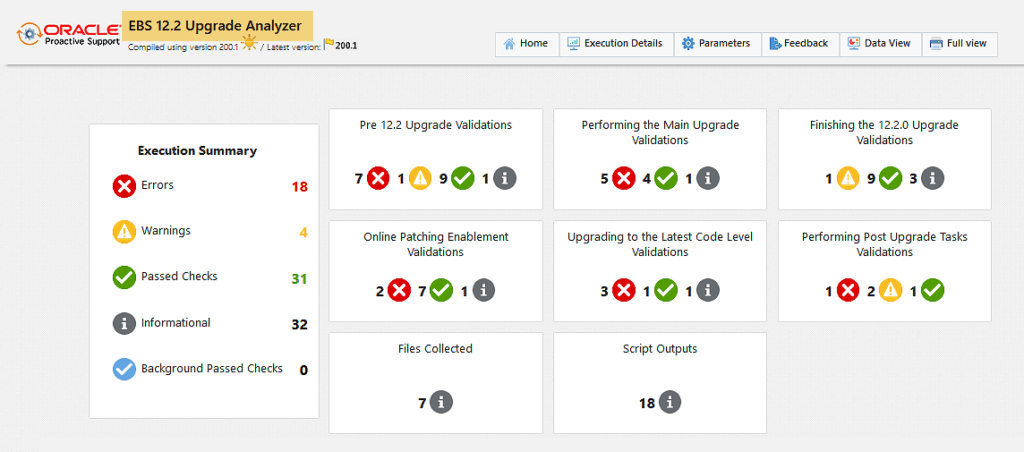Click the warning icon in Finishing the 12.2.0 Upgrade card
The width and height of the screenshot is (1024, 452).
click(x=848, y=178)
